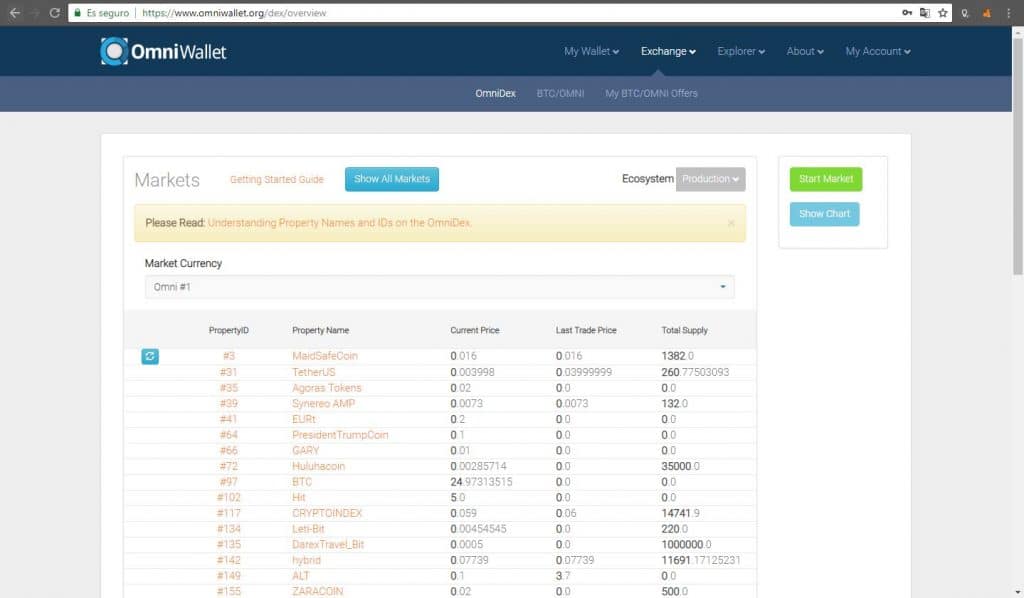Image resolution: width=1024 pixels, height=598 pixels.
Task: Click the Show Chart button
Action: (x=824, y=214)
